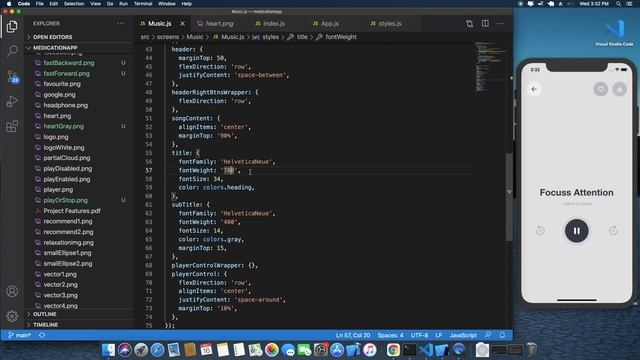The height and width of the screenshot is (360, 640).
Task: Change indentation via Spaces: 4
Action: pos(390,335)
